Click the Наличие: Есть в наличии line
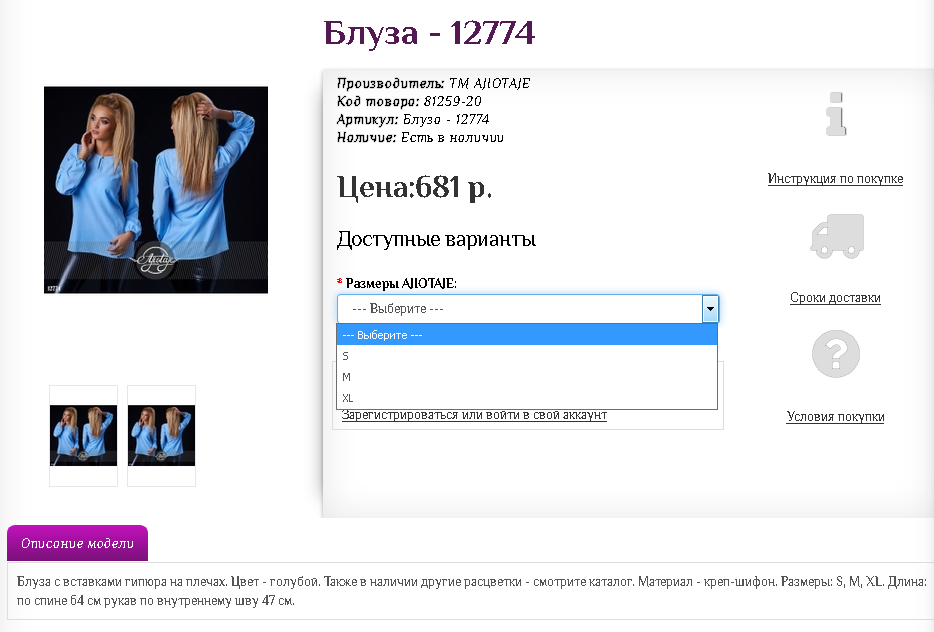Image resolution: width=934 pixels, height=632 pixels. point(420,138)
